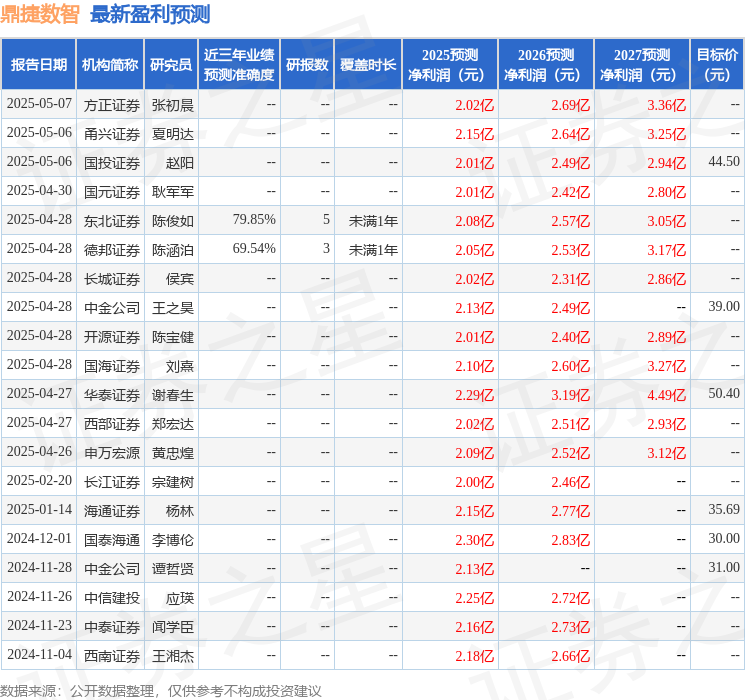Click researcher 谭哲贤
The image size is (745, 700).
[x=173, y=569]
